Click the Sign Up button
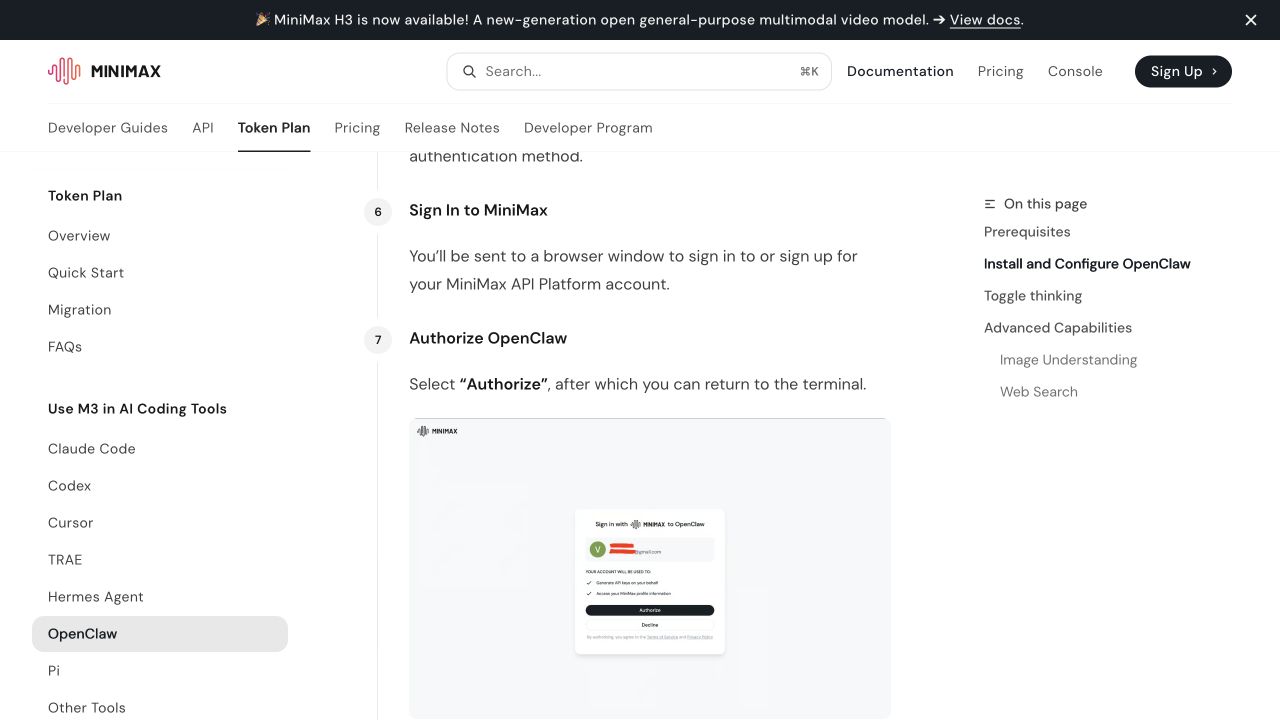 pos(1183,71)
